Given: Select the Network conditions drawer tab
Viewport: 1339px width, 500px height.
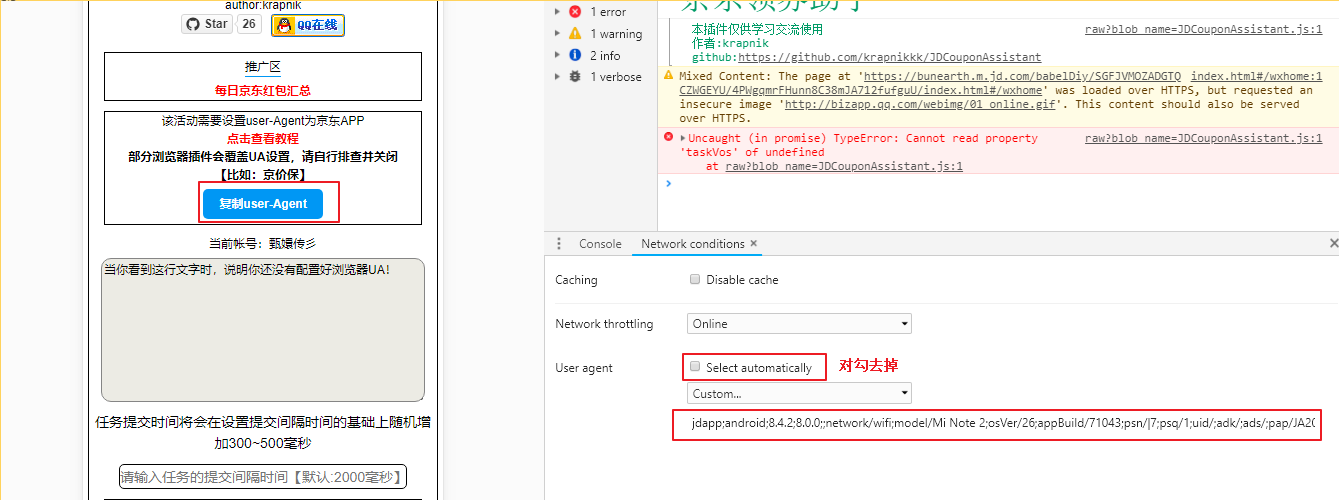Looking at the screenshot, I should pyautogui.click(x=692, y=244).
